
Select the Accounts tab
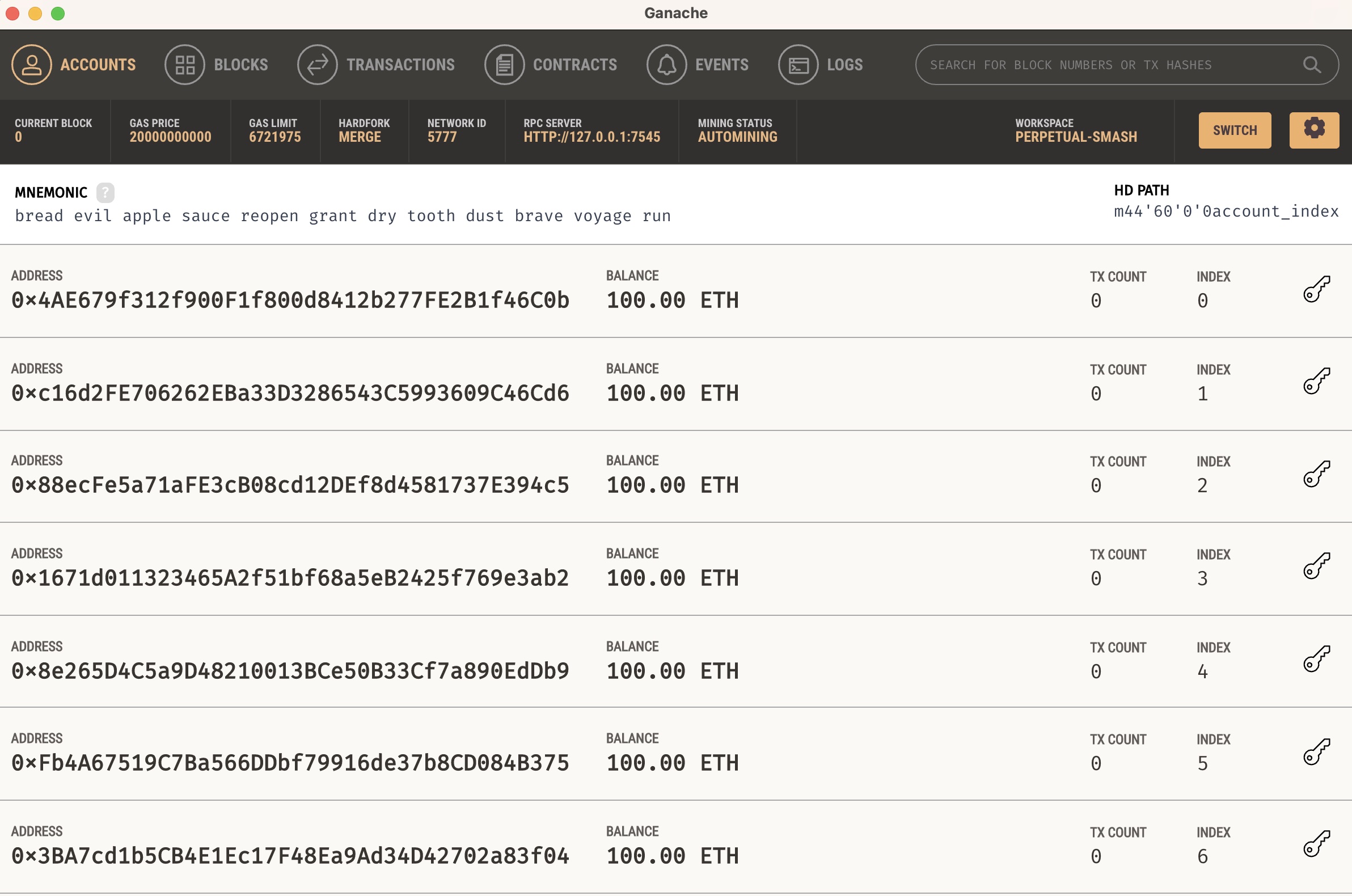coord(74,65)
